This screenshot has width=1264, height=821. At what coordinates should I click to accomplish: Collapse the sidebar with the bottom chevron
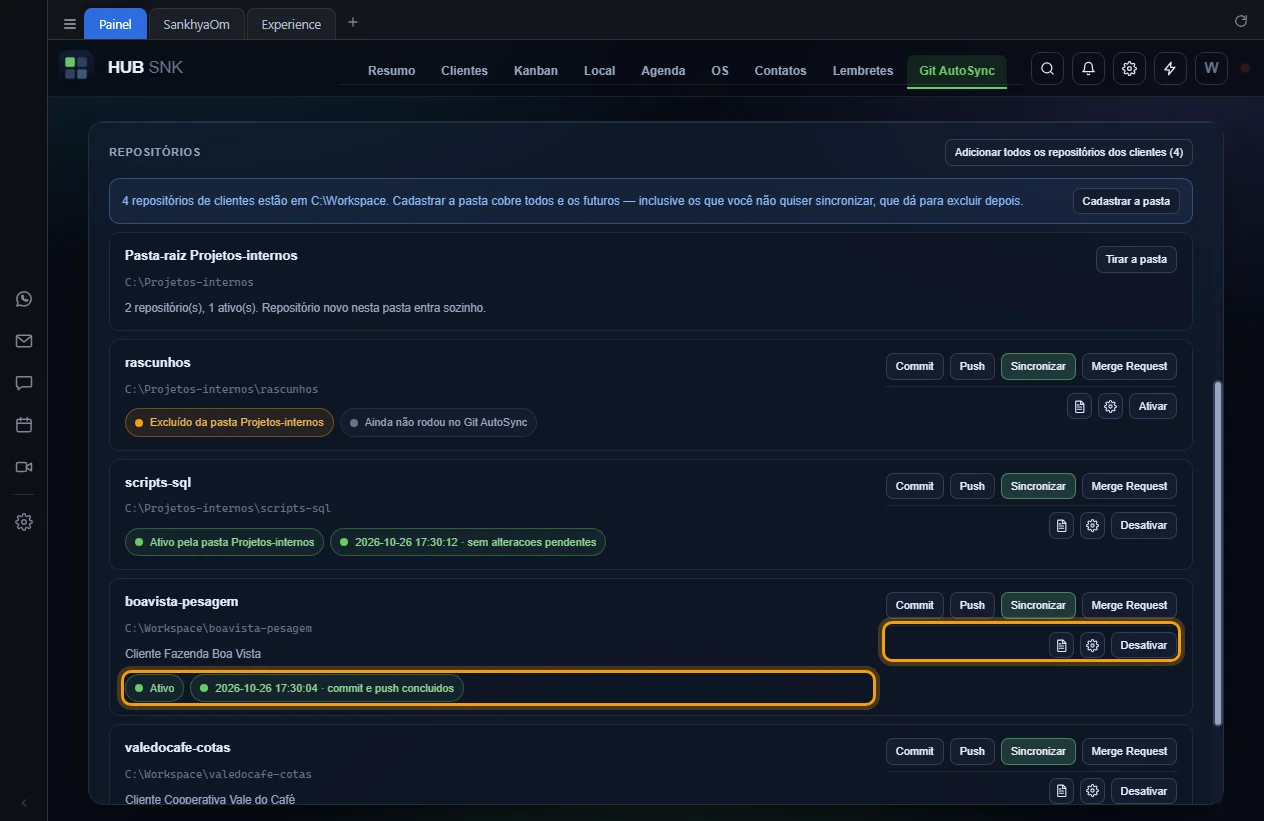tap(24, 803)
